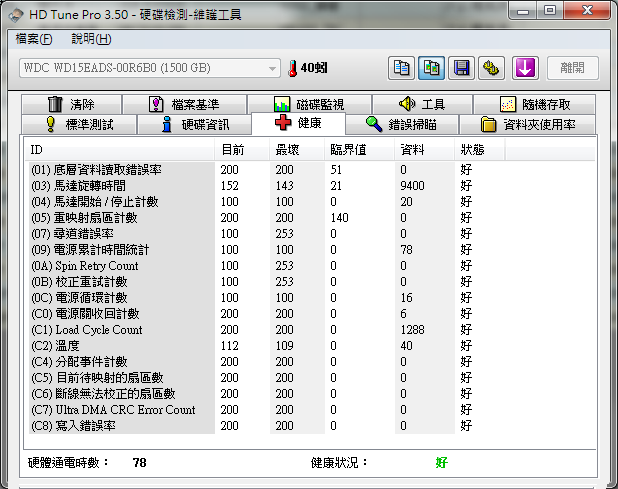This screenshot has width=618, height=489.
Task: Open the 檔案(F) menu
Action: (34, 39)
